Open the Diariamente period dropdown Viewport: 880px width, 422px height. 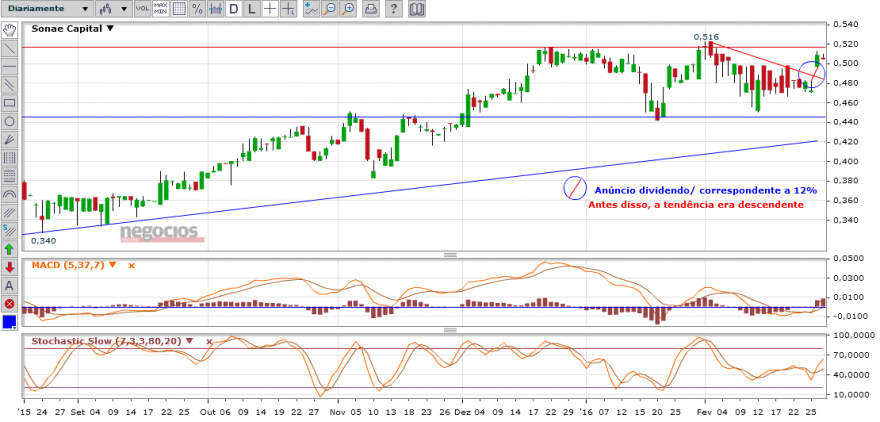point(47,8)
